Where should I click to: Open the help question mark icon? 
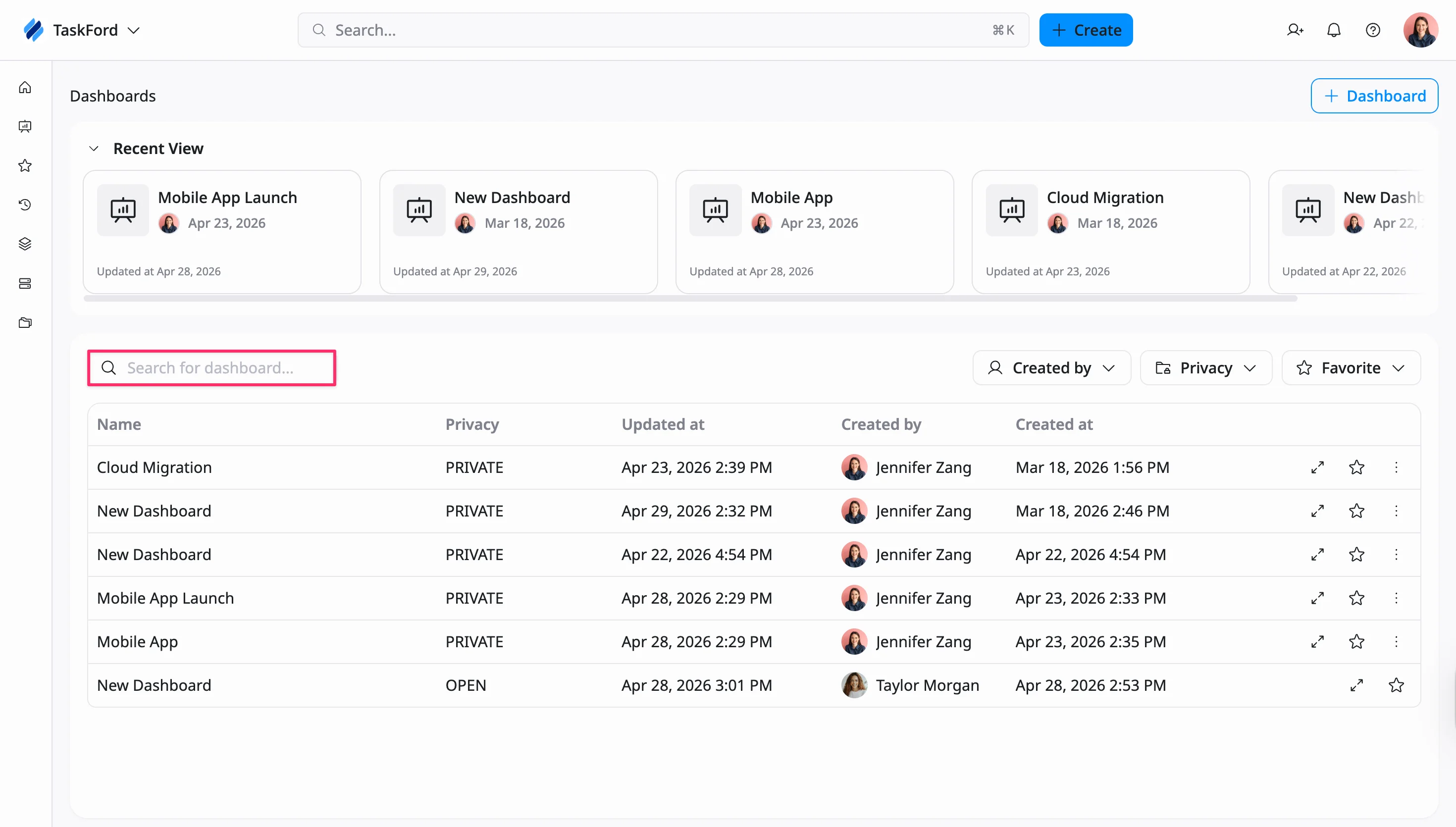click(1373, 30)
